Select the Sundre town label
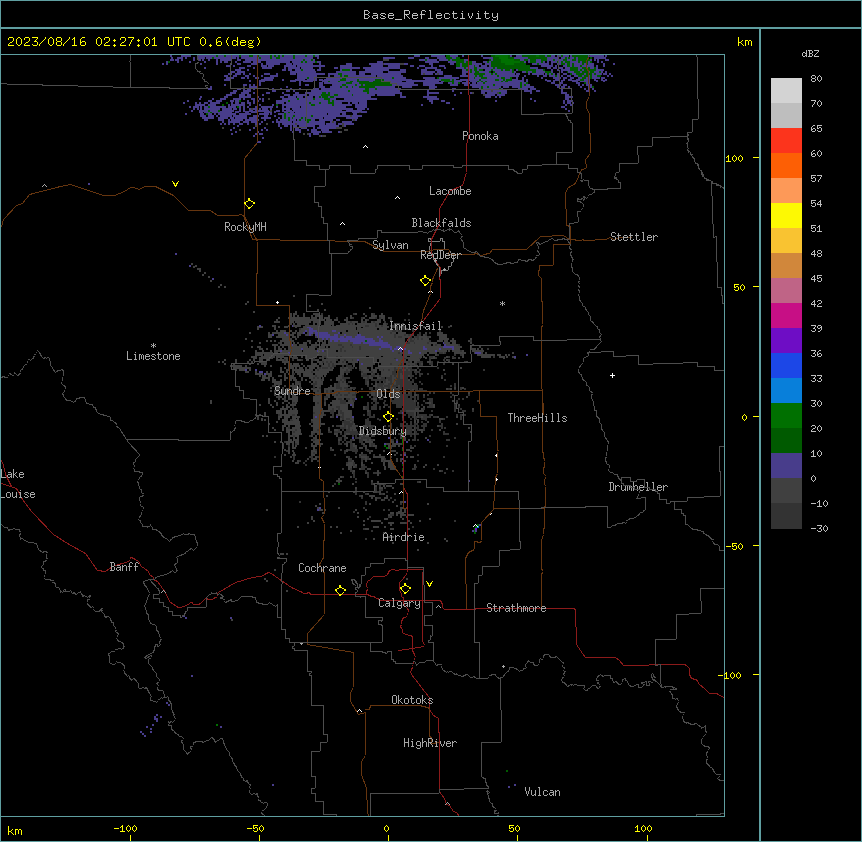Viewport: 862px width, 842px height. click(292, 391)
